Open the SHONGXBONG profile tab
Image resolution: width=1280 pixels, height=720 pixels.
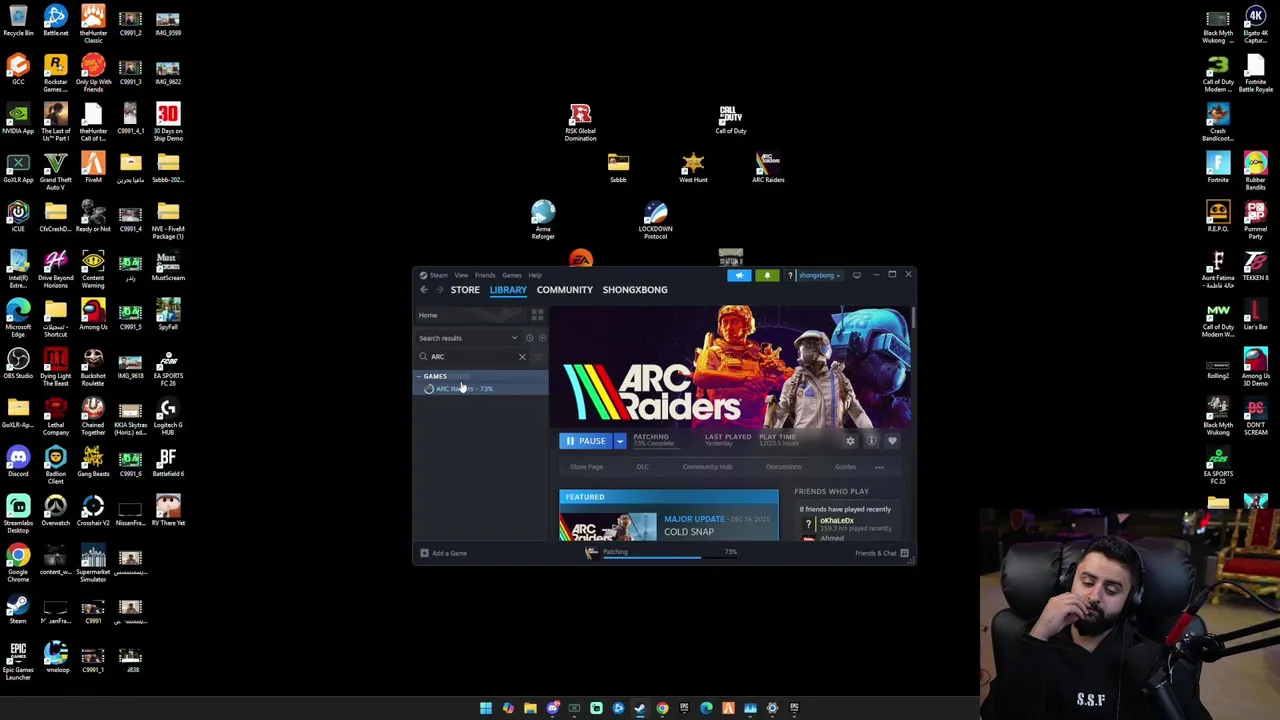(x=635, y=290)
